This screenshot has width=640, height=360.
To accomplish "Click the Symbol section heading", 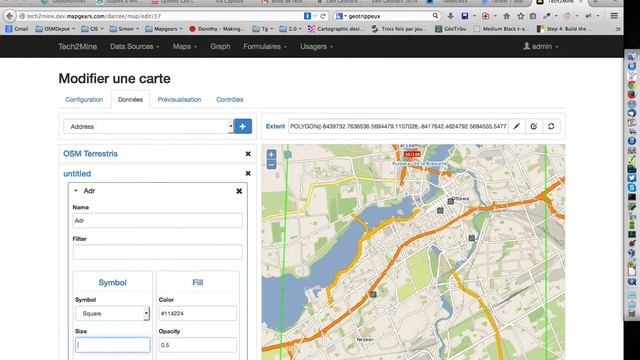I will click(112, 282).
